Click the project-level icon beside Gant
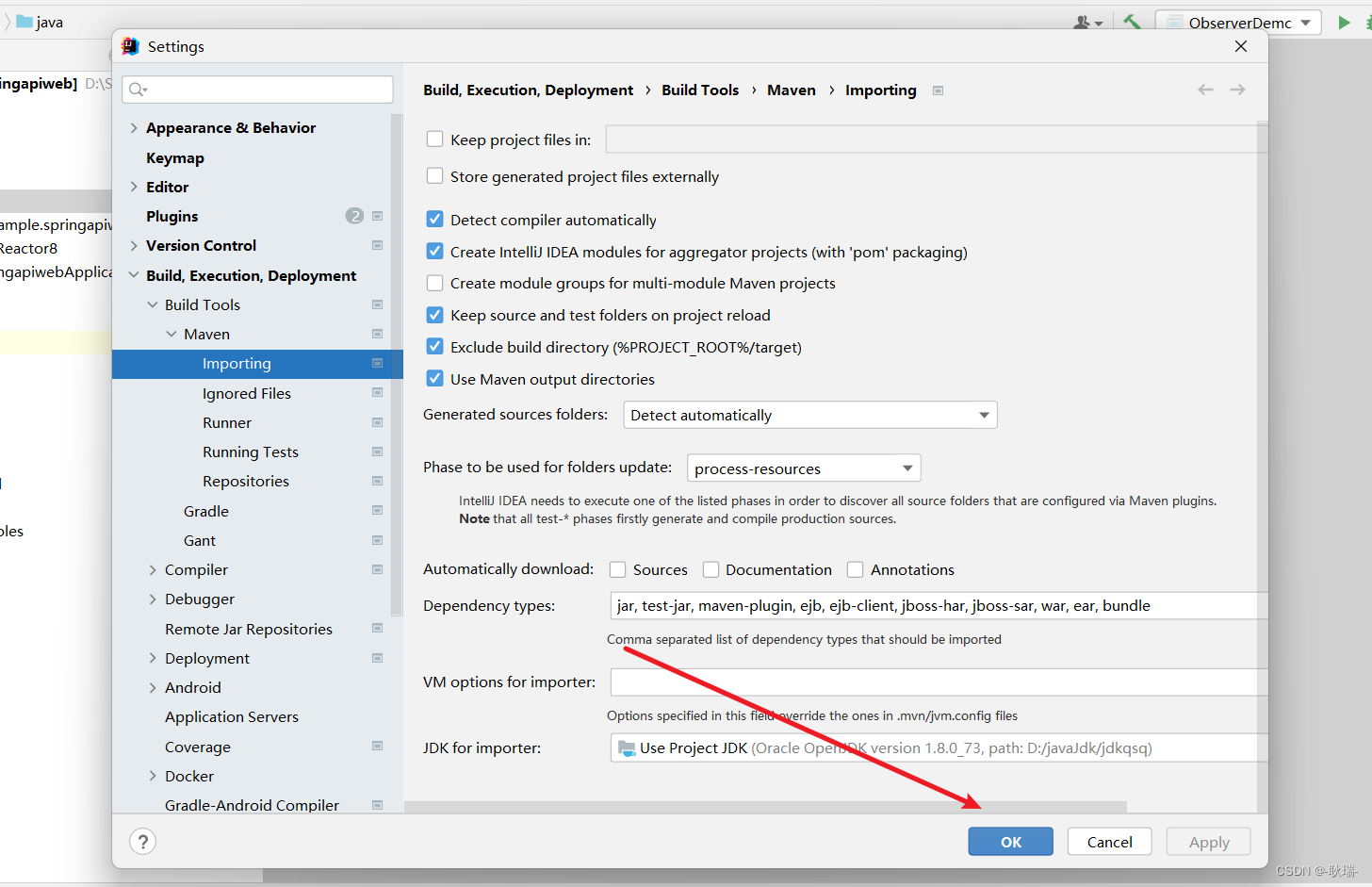This screenshot has width=1372, height=887. tap(377, 540)
